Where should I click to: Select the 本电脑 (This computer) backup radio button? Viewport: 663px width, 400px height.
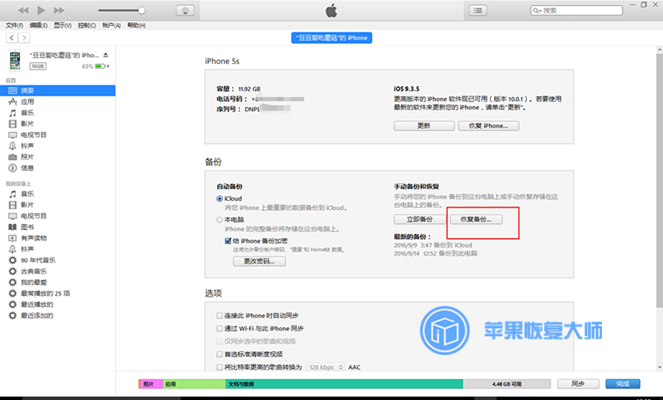pyautogui.click(x=219, y=219)
